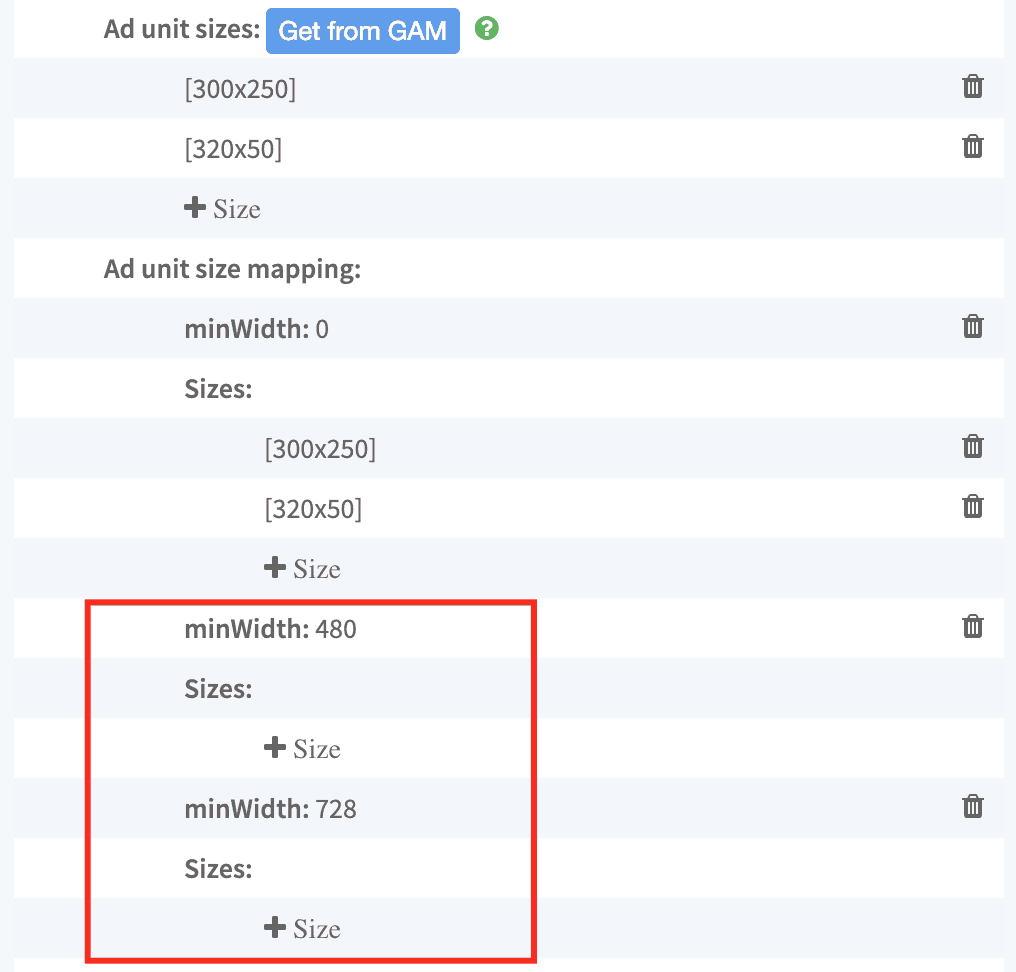1016x972 pixels.
Task: Click the Ad unit sizes label
Action: [x=182, y=30]
